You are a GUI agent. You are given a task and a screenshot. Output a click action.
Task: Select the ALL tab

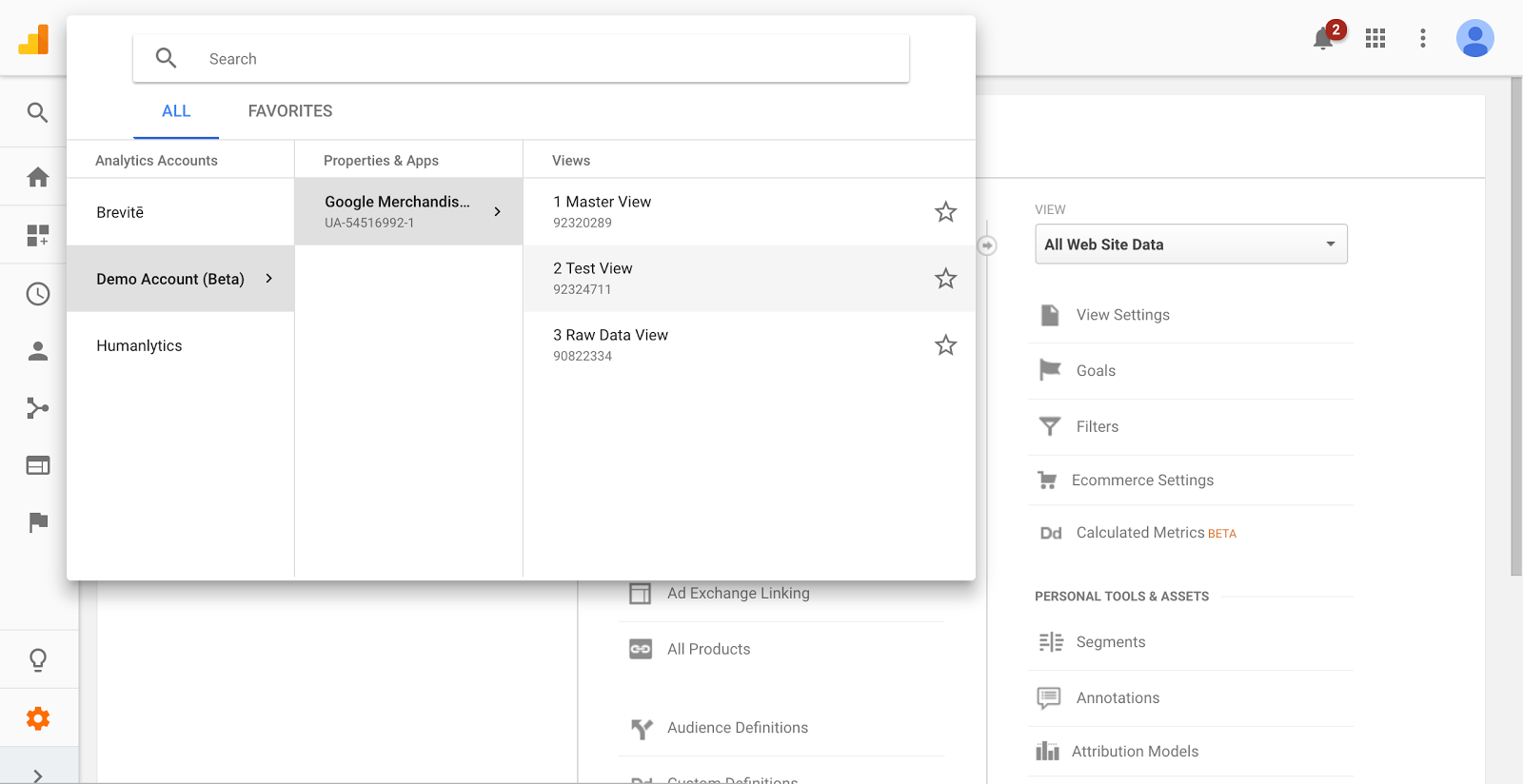click(x=176, y=111)
